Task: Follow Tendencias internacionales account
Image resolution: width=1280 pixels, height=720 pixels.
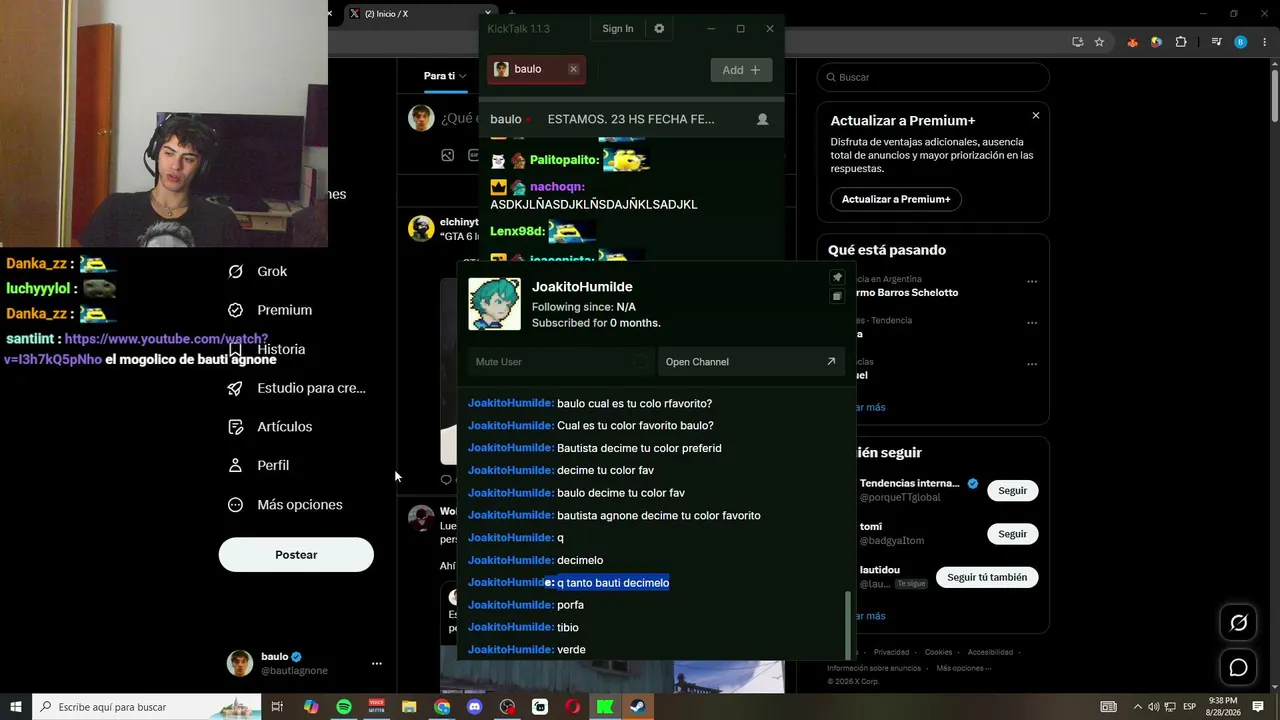Action: [x=1012, y=491]
